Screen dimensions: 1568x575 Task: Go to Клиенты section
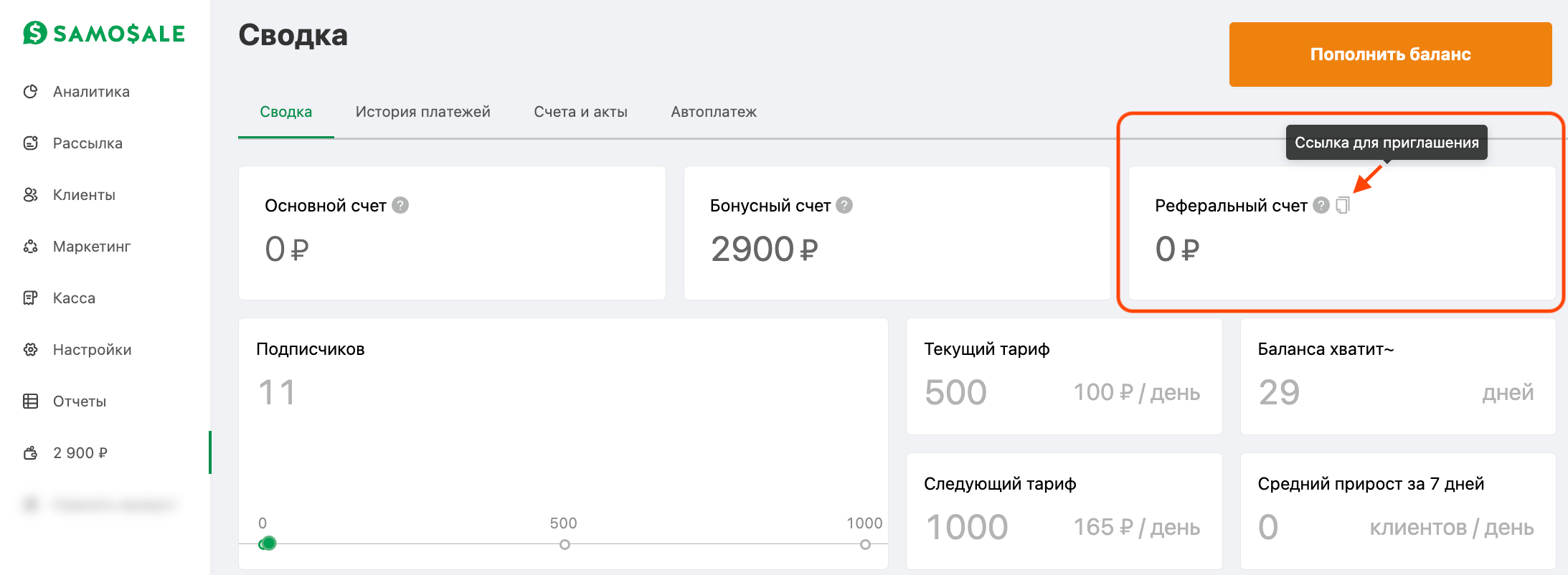(x=84, y=195)
